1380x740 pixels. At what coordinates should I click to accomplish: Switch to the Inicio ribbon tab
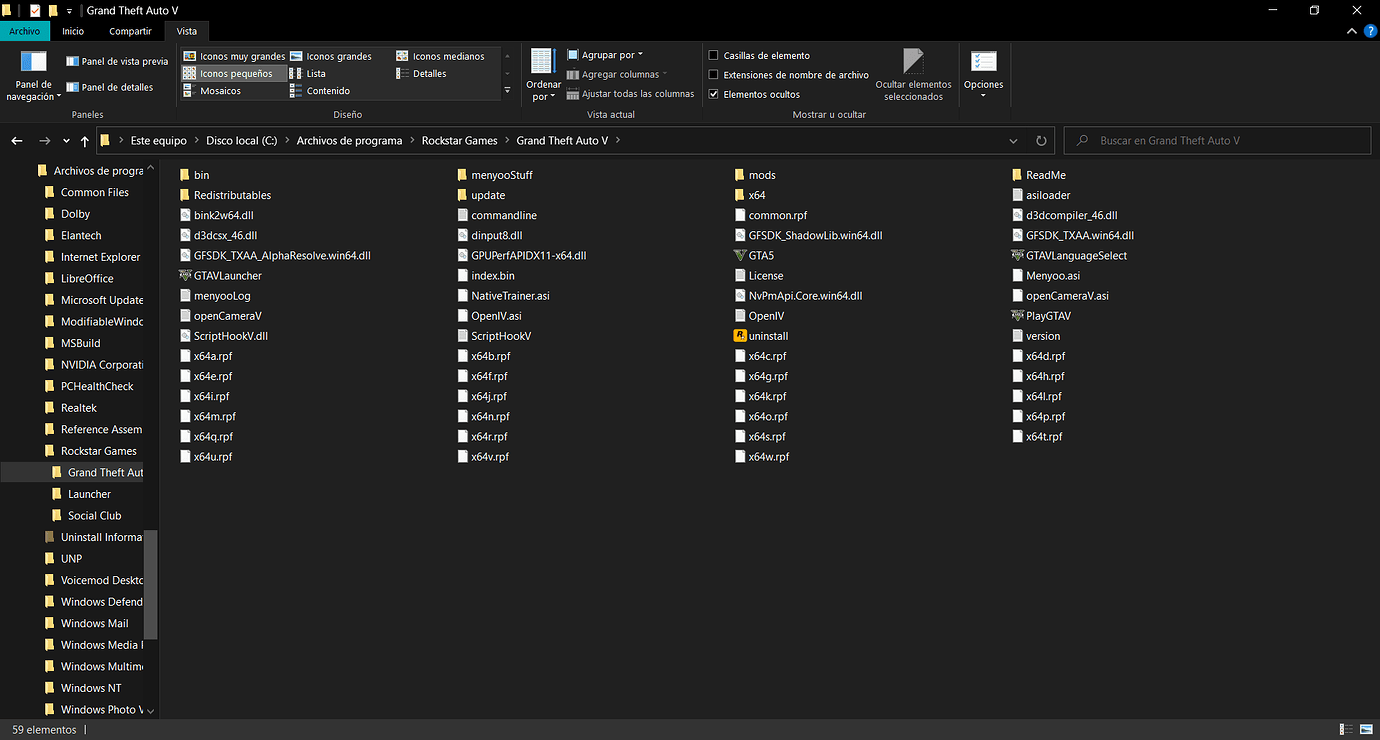[73, 31]
